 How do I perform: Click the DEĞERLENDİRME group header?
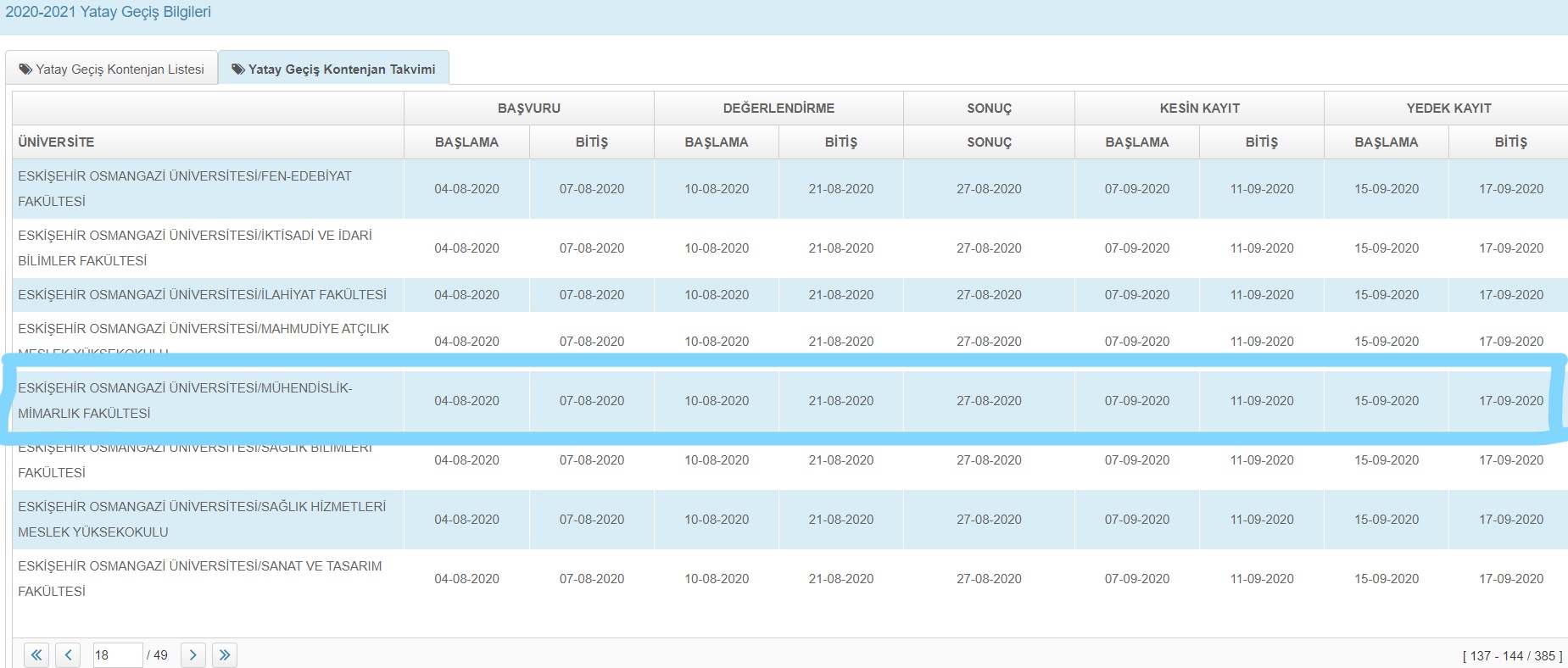click(x=778, y=109)
